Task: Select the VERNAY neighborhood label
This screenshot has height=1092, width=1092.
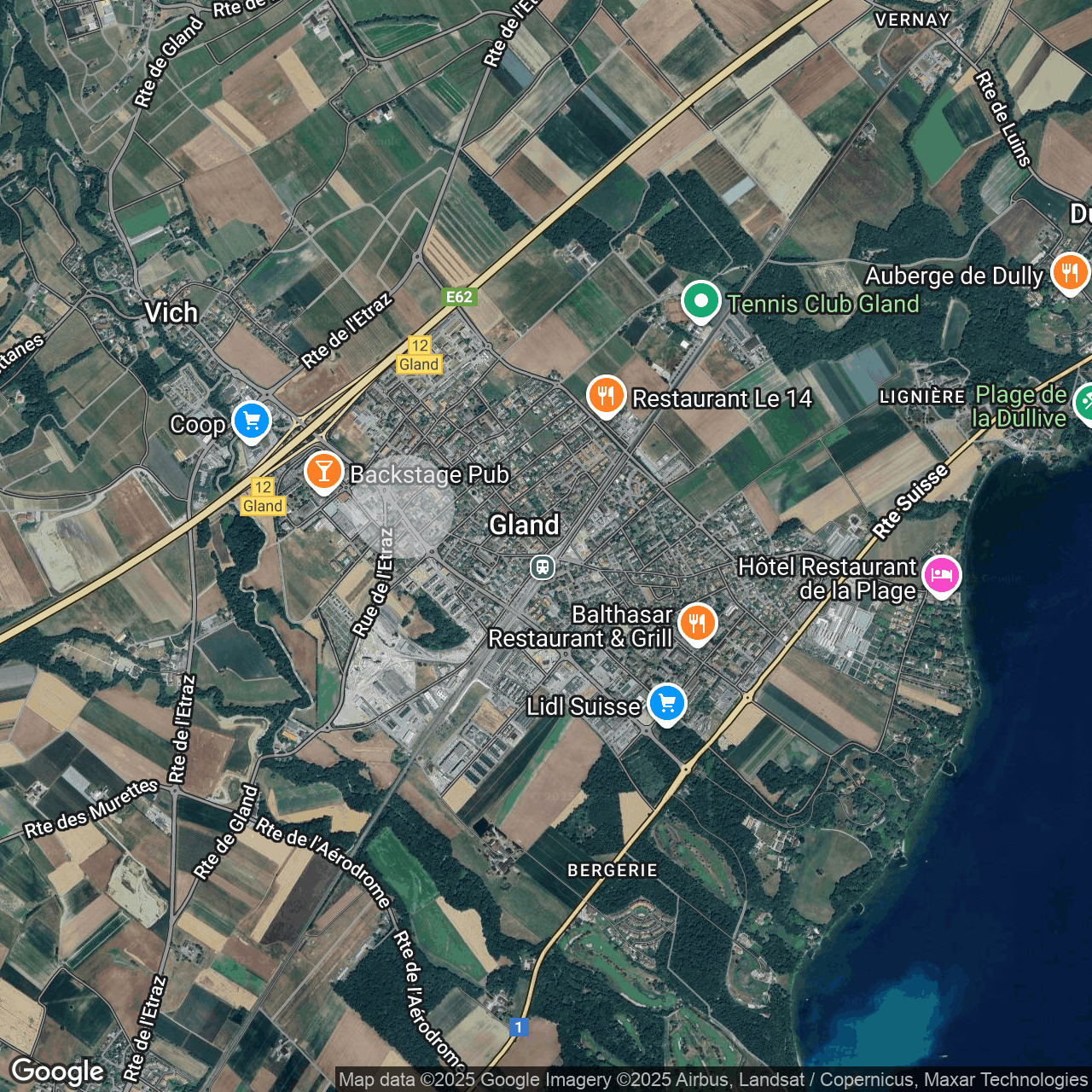Action: tap(912, 20)
